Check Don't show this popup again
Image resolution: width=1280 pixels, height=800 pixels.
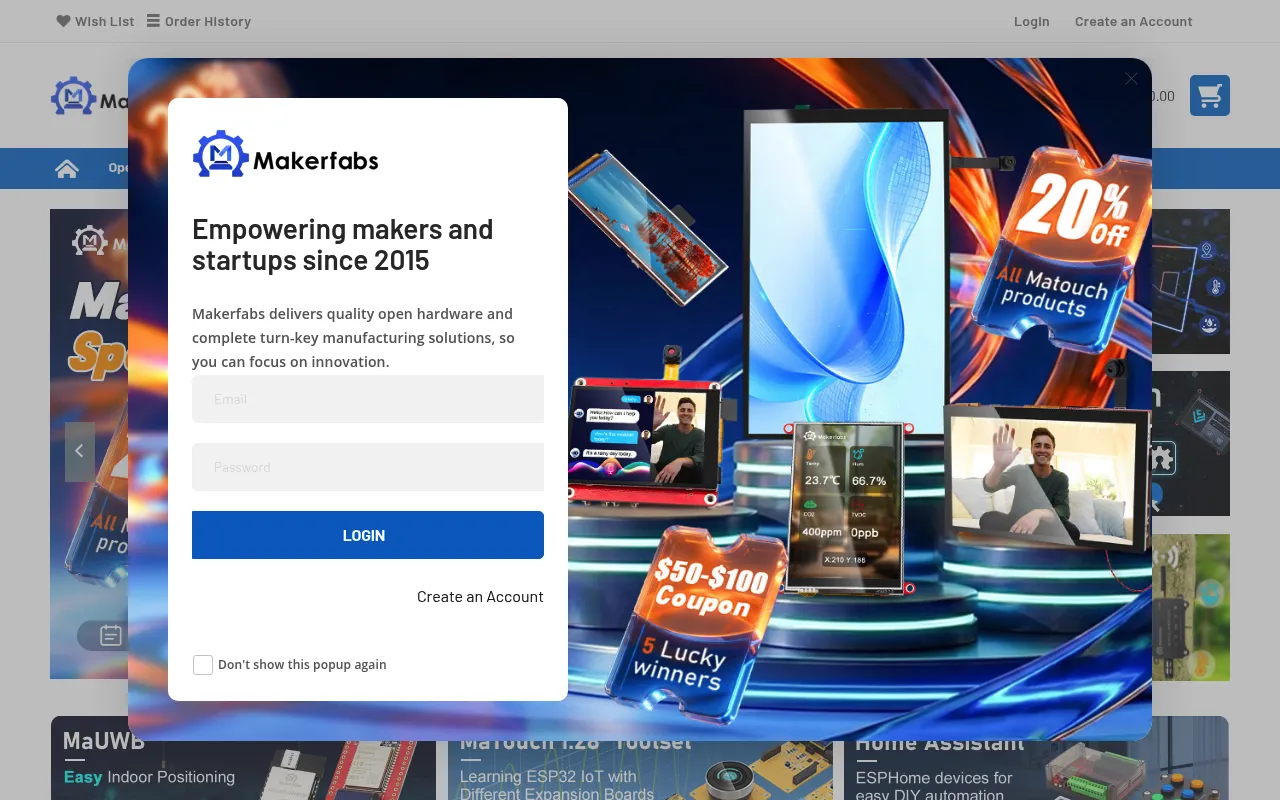[203, 665]
